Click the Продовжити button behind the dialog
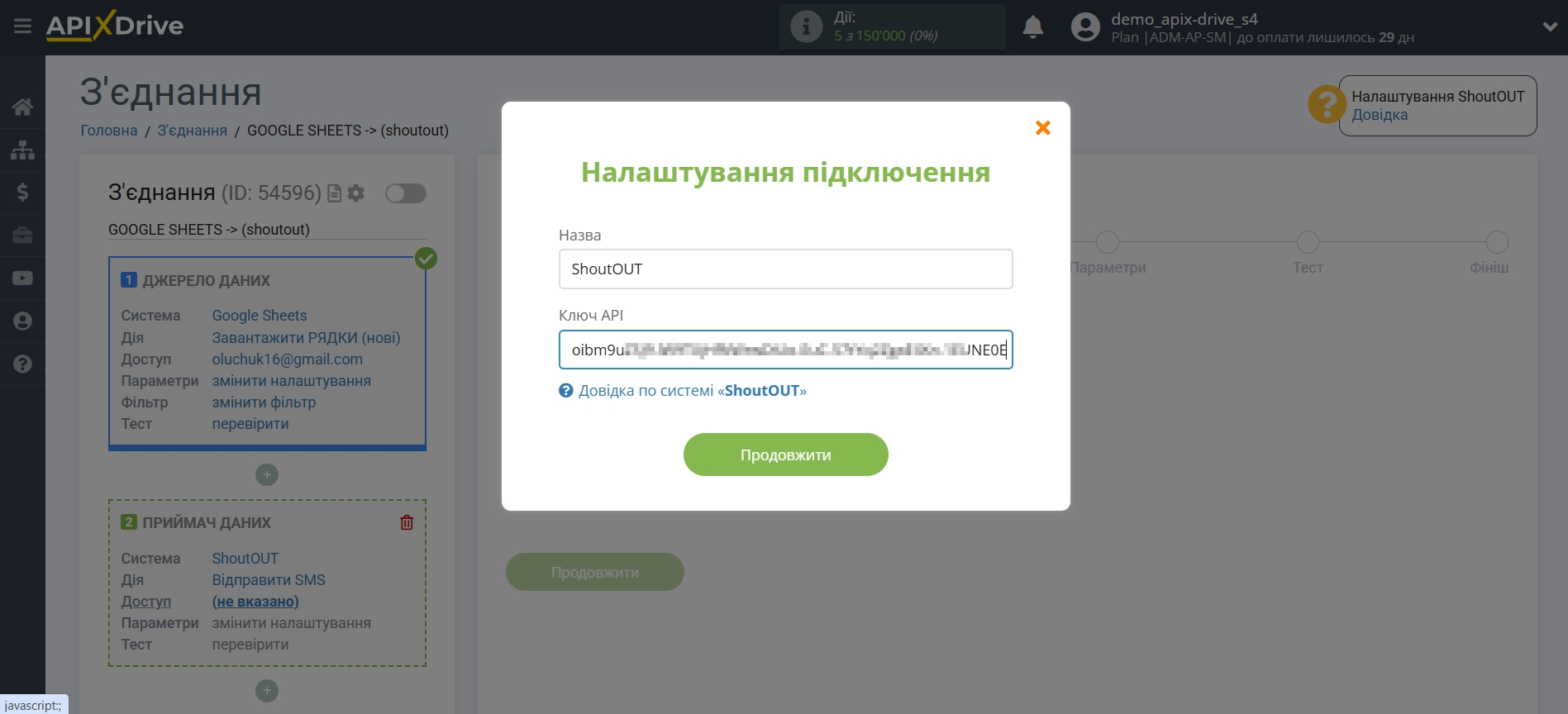Viewport: 1568px width, 714px height. click(x=594, y=572)
